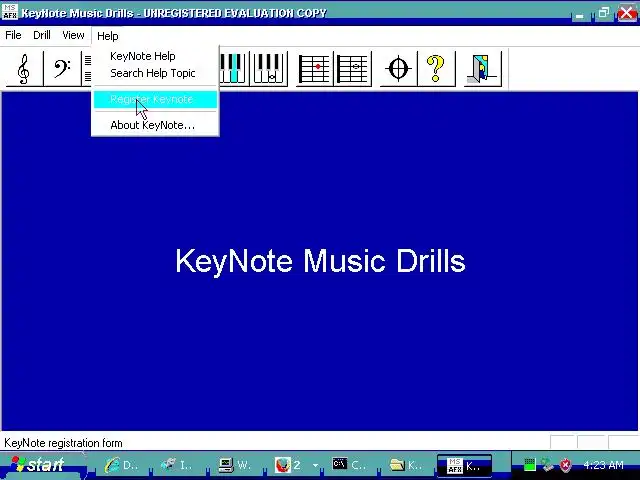Click the green tray icon

click(x=529, y=464)
